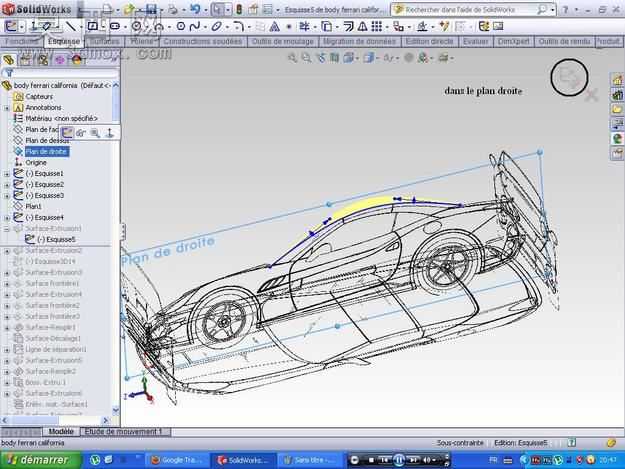Click the Linear Sketch Pattern icon
This screenshot has height=469, width=625.
pos(376,26)
